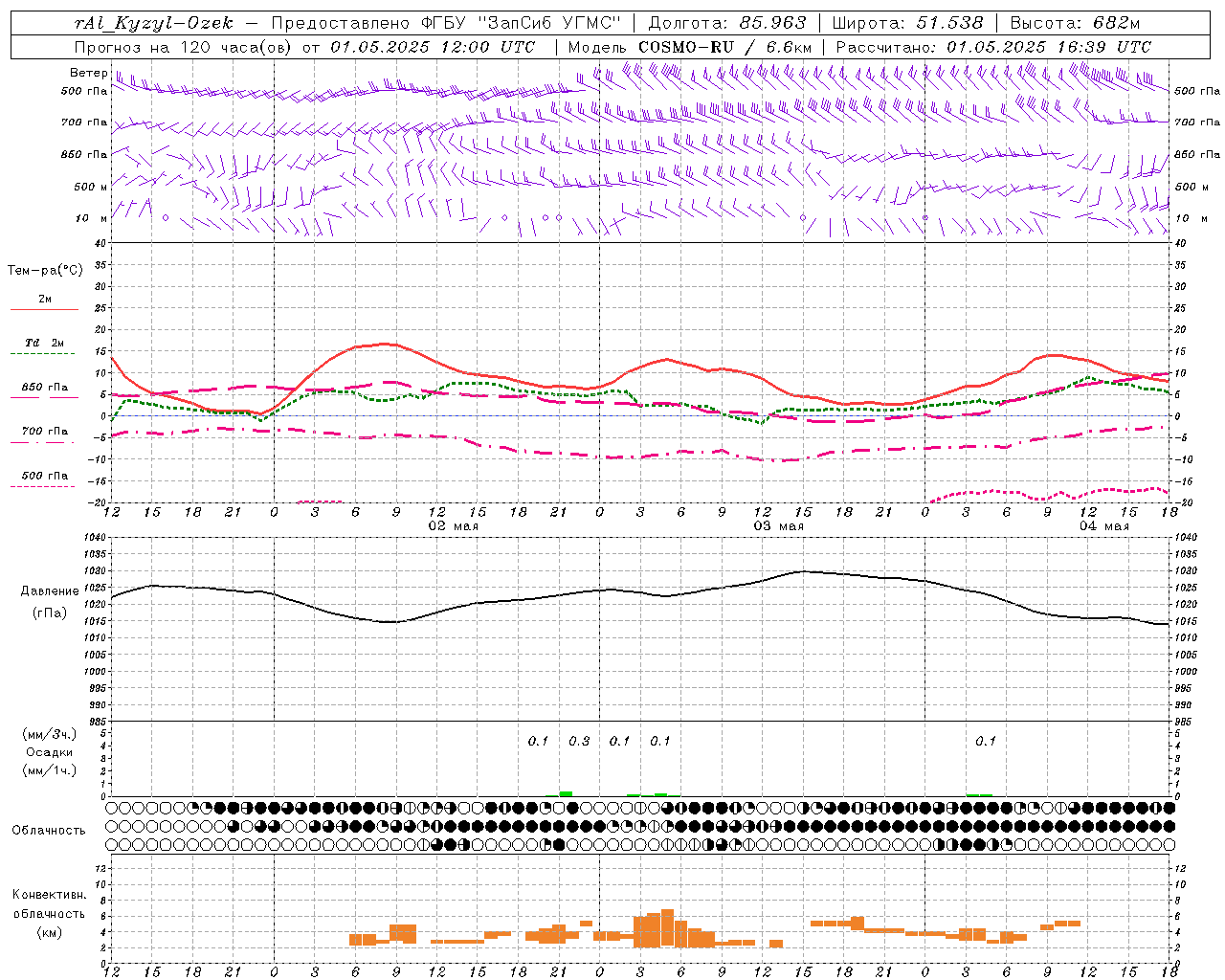Select the "Долгота: 85.963" longitude field
The width and height of the screenshot is (1225, 980).
727,23
